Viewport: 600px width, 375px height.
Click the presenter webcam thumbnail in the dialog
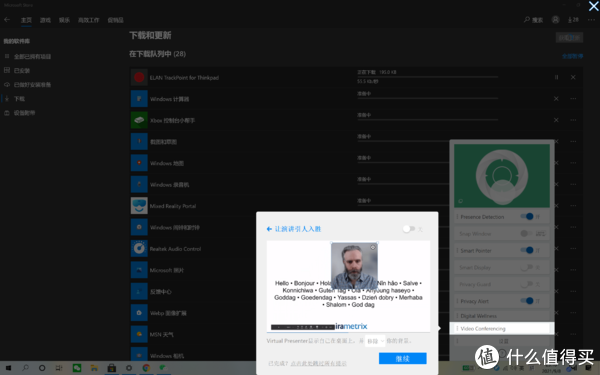[x=354, y=266]
